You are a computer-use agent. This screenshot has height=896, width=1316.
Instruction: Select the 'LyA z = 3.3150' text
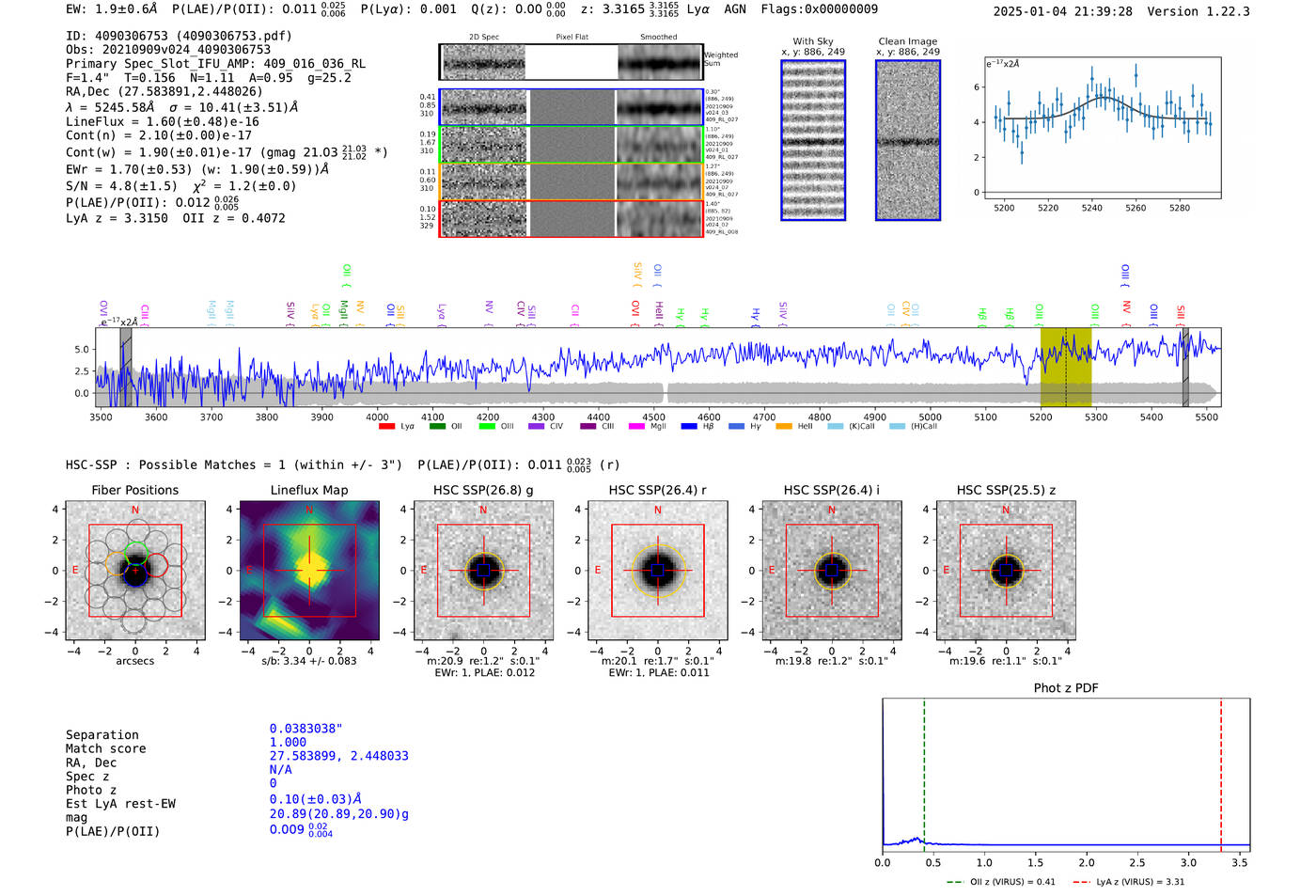click(x=117, y=218)
